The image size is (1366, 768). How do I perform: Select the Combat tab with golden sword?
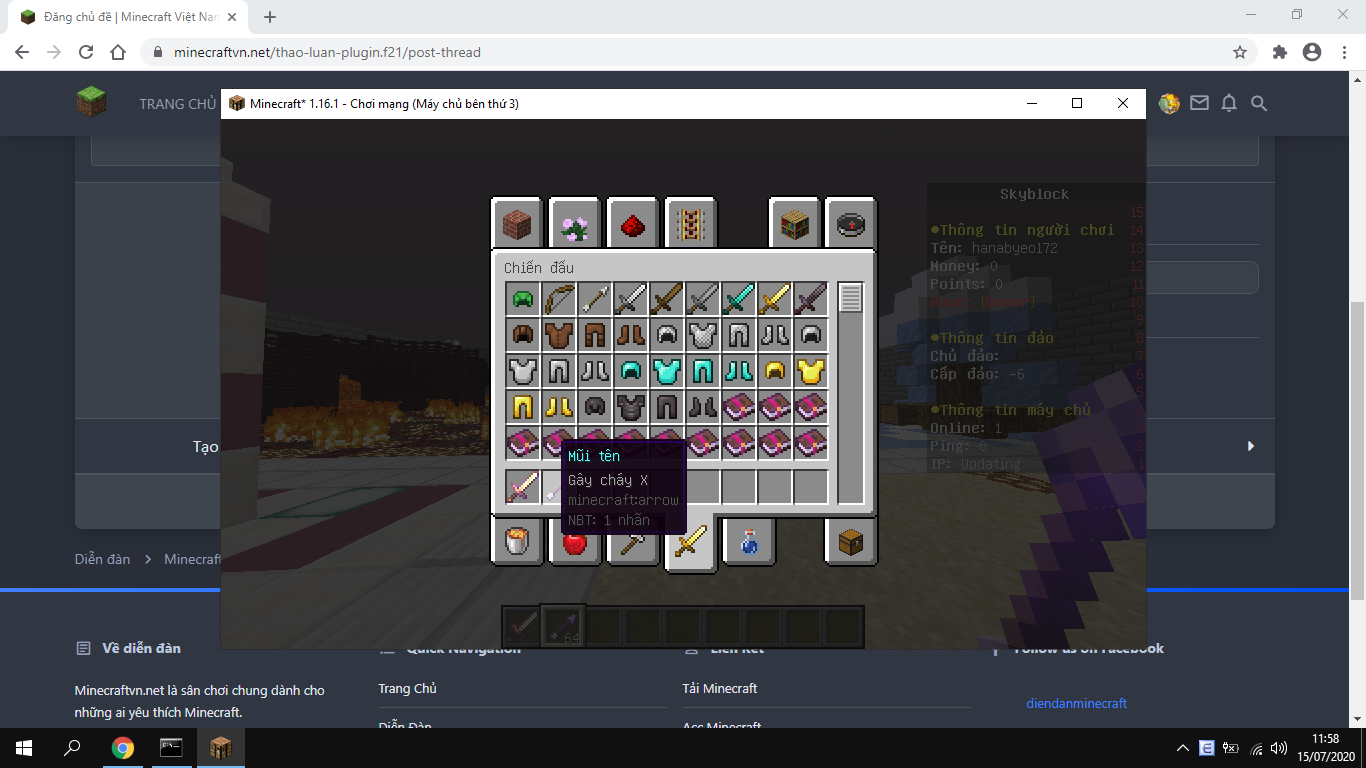click(x=691, y=544)
